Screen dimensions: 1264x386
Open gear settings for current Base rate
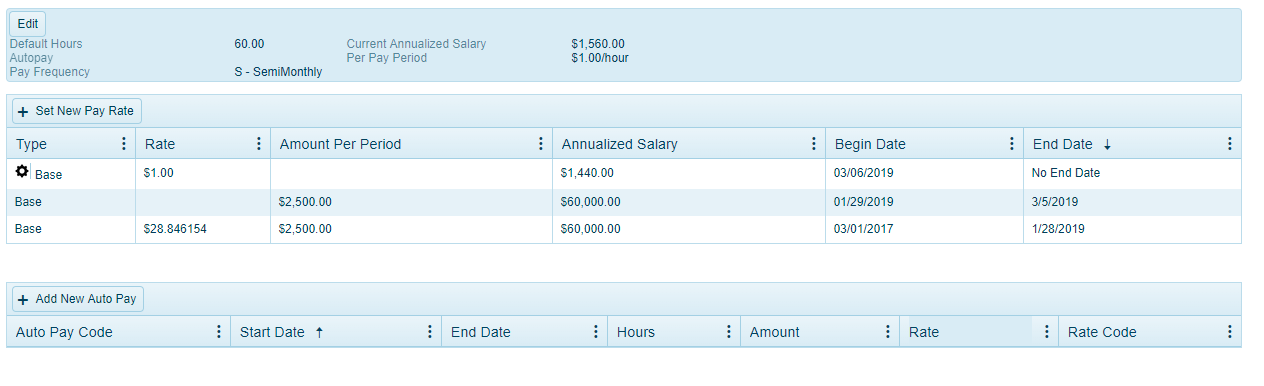22,172
